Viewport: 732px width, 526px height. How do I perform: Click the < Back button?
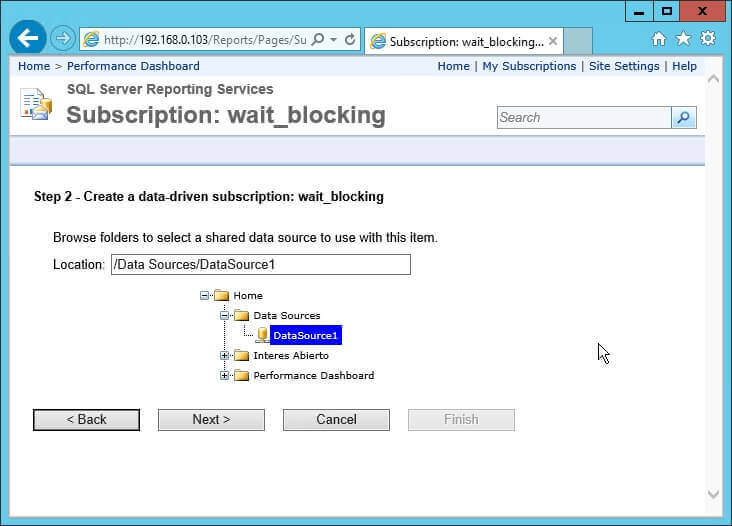coord(86,420)
